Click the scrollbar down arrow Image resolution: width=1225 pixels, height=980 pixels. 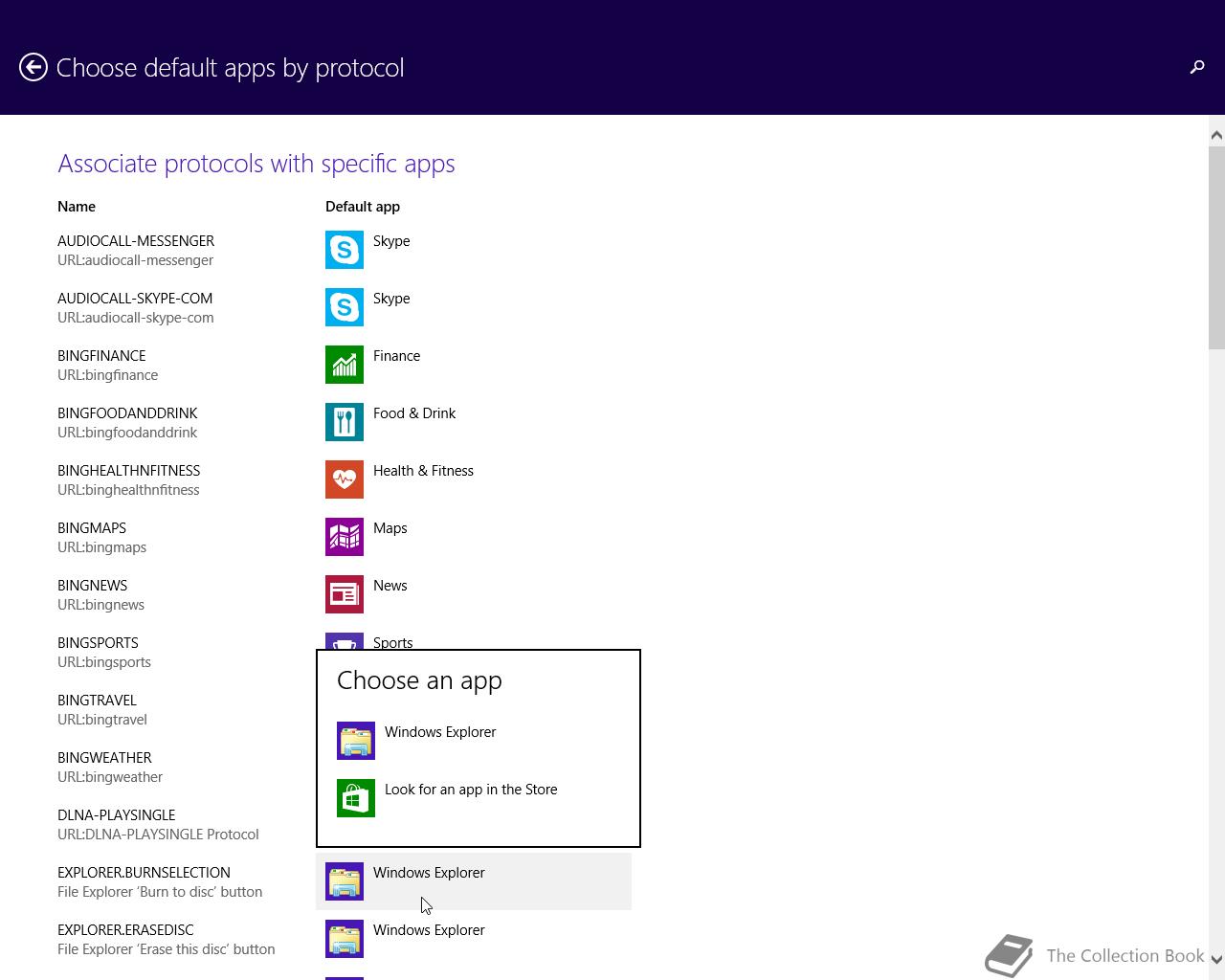coord(1216,959)
